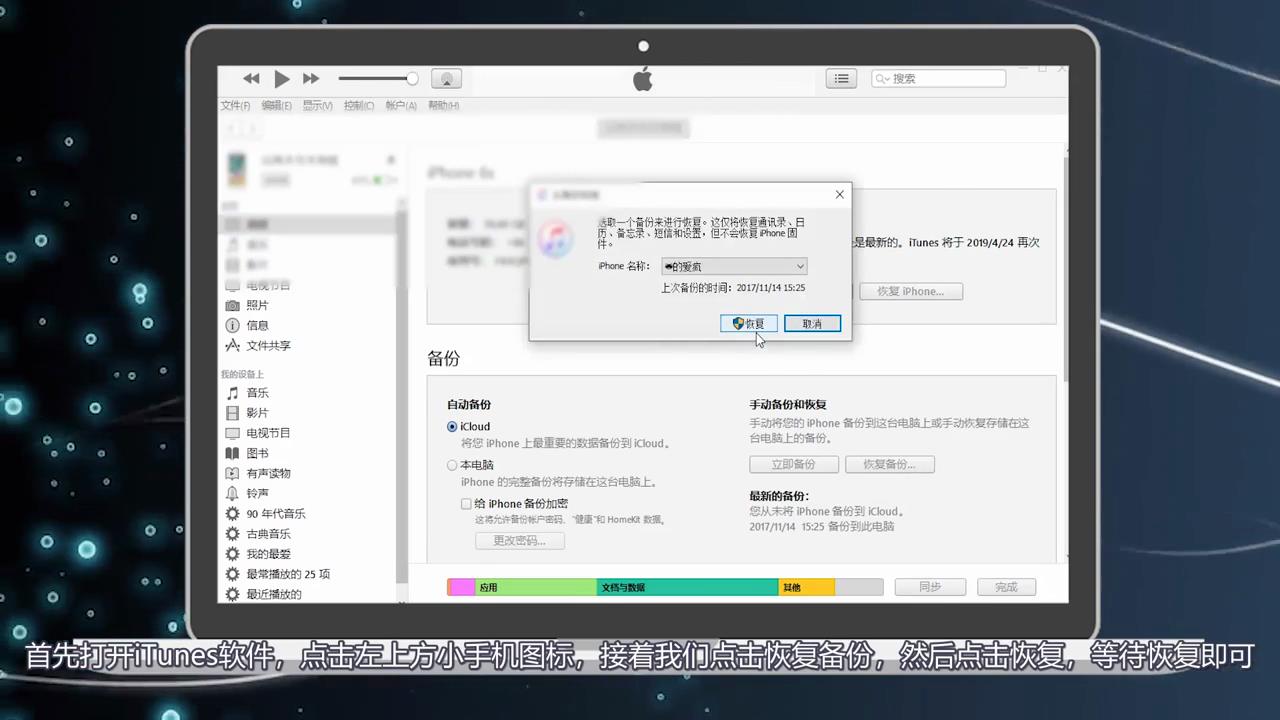Image resolution: width=1280 pixels, height=720 pixels.
Task: Click the pink storage bar segment
Action: tap(461, 587)
